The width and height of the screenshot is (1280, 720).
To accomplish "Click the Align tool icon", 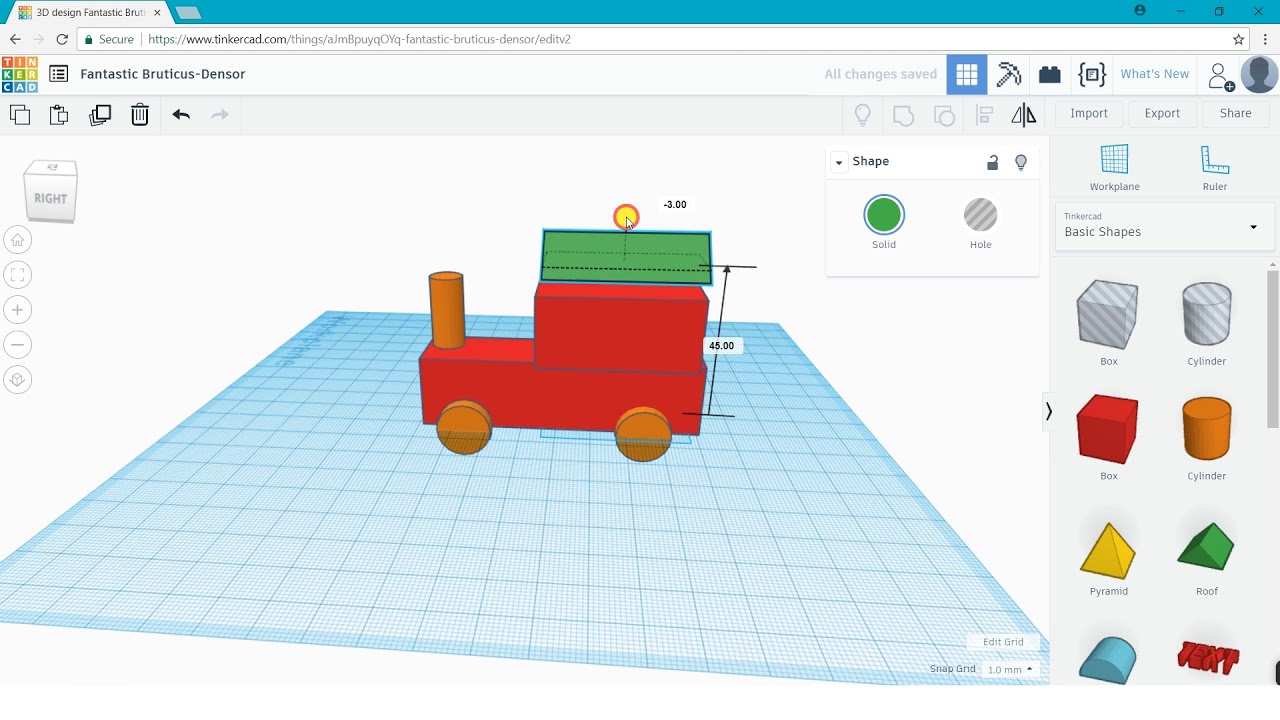I will (x=984, y=115).
